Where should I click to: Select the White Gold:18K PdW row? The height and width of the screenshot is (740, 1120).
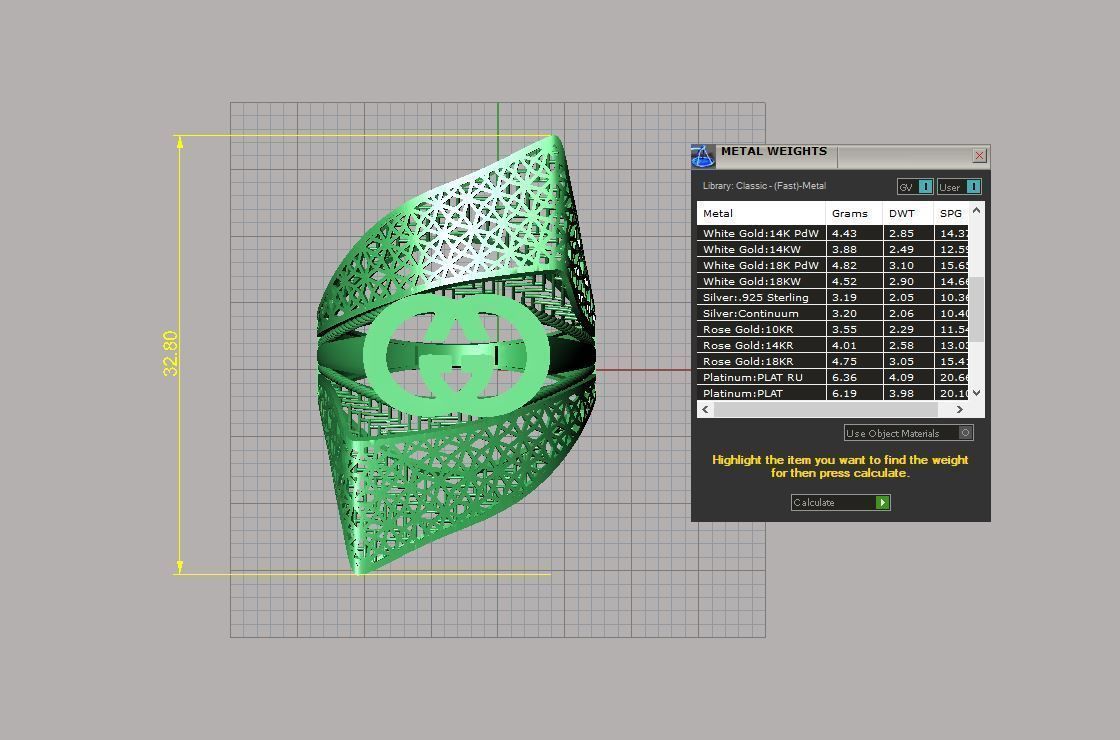tap(832, 265)
